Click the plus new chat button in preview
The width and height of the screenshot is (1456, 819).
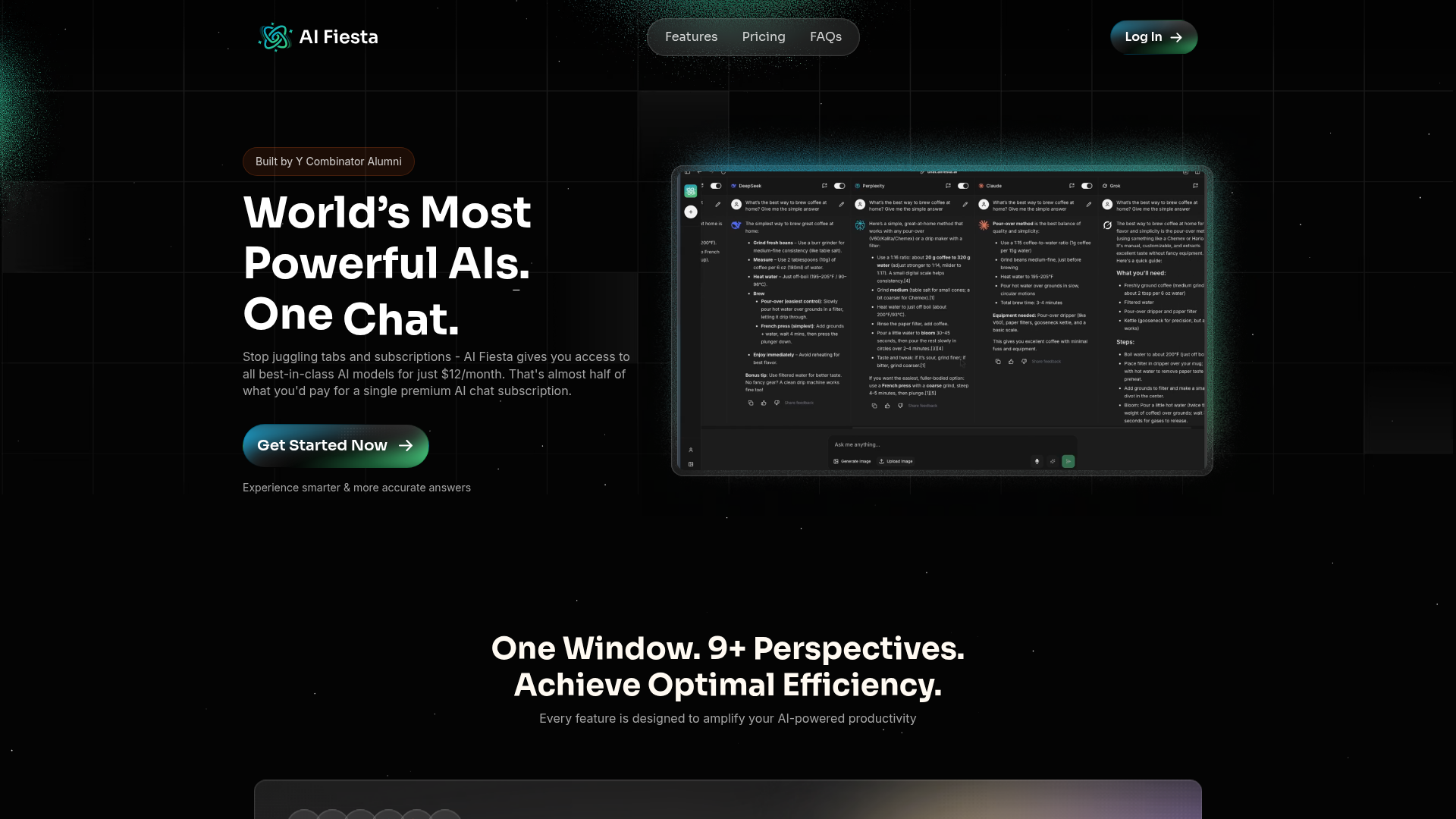pos(690,212)
